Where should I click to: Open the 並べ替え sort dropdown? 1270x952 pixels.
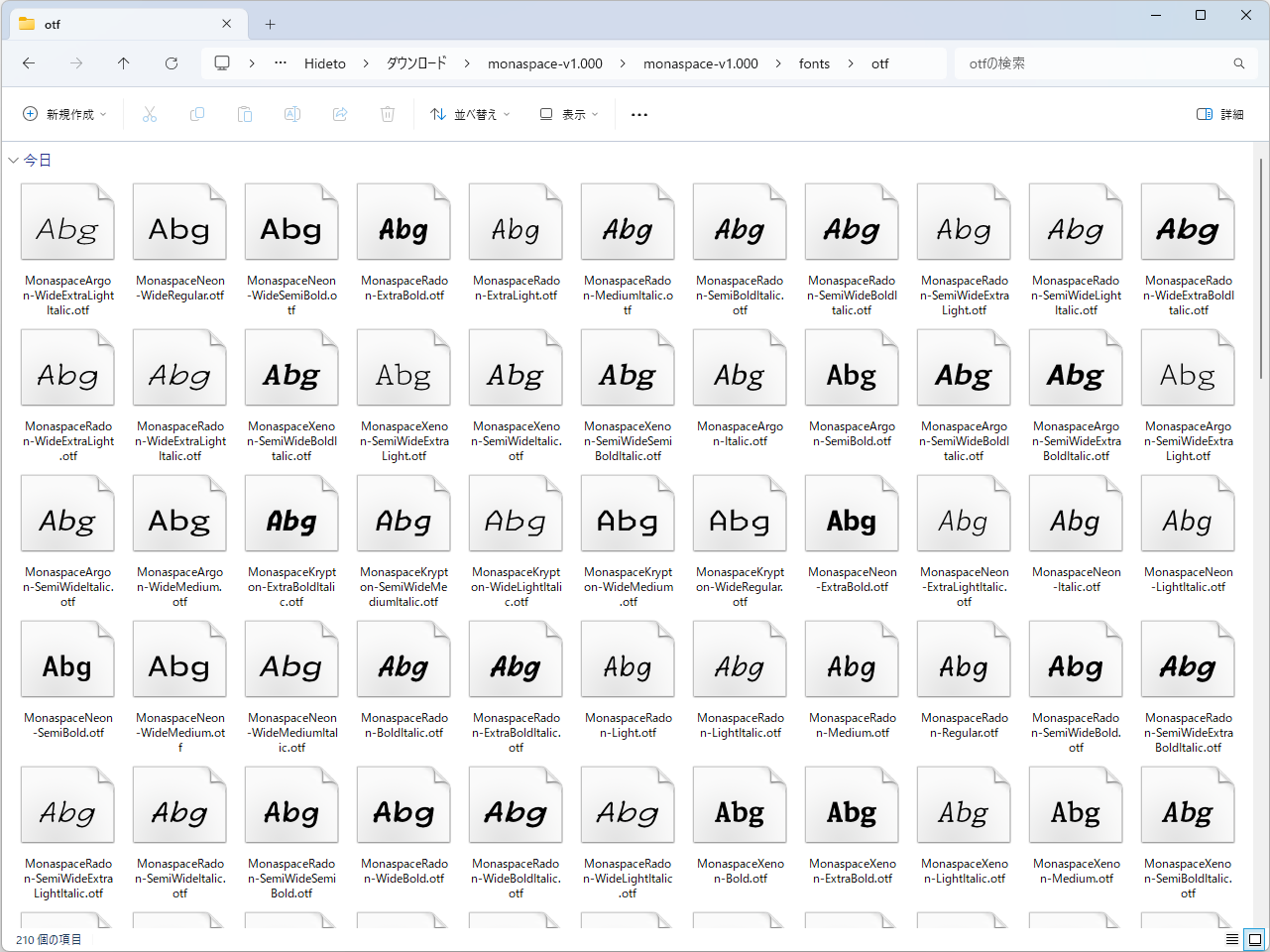point(469,114)
